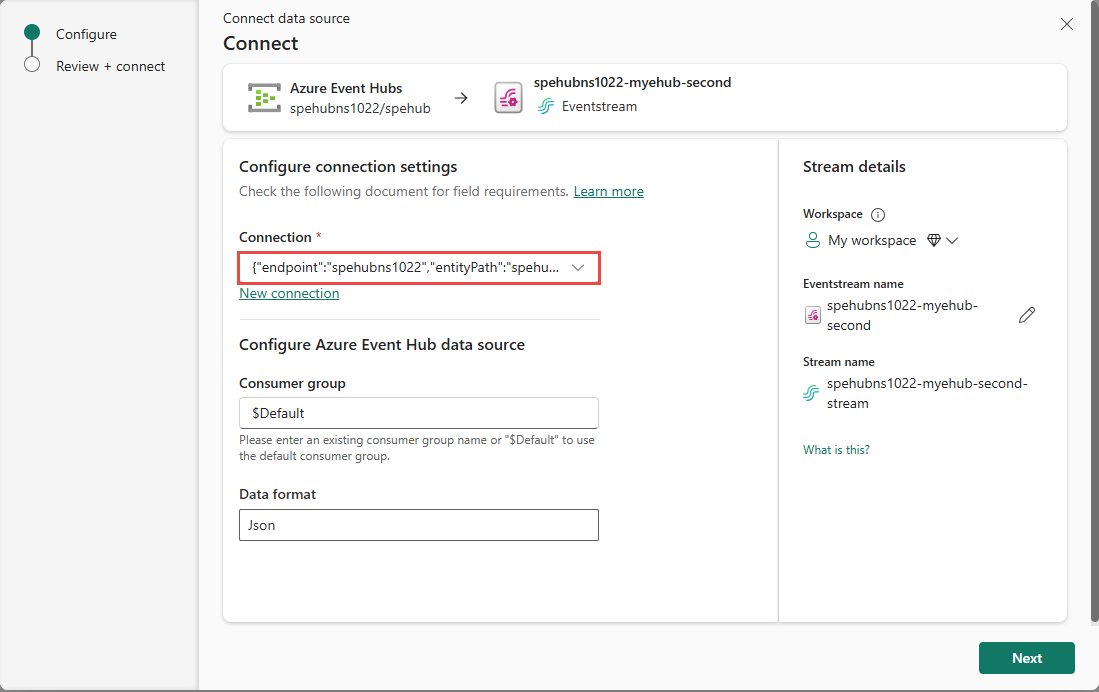Close the Connect data source dialog

[1067, 23]
